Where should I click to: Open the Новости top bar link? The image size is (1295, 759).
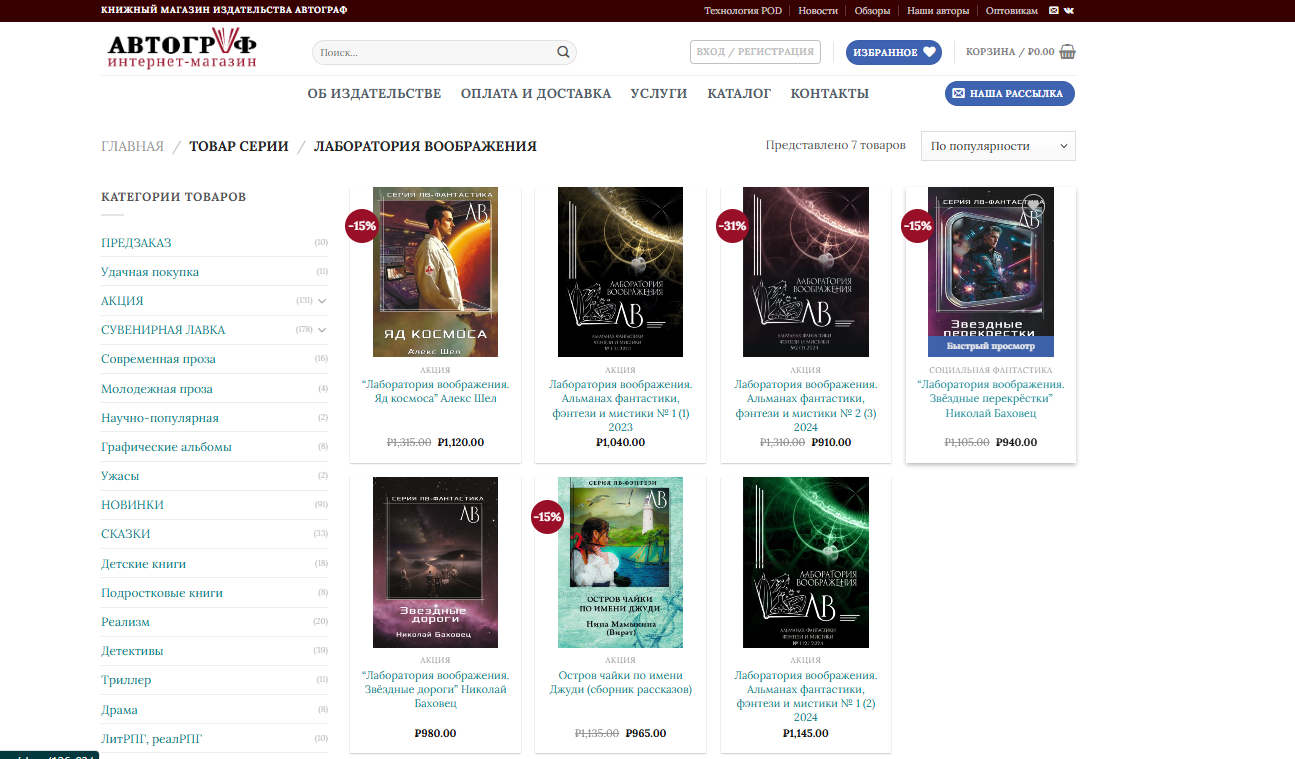pyautogui.click(x=818, y=10)
